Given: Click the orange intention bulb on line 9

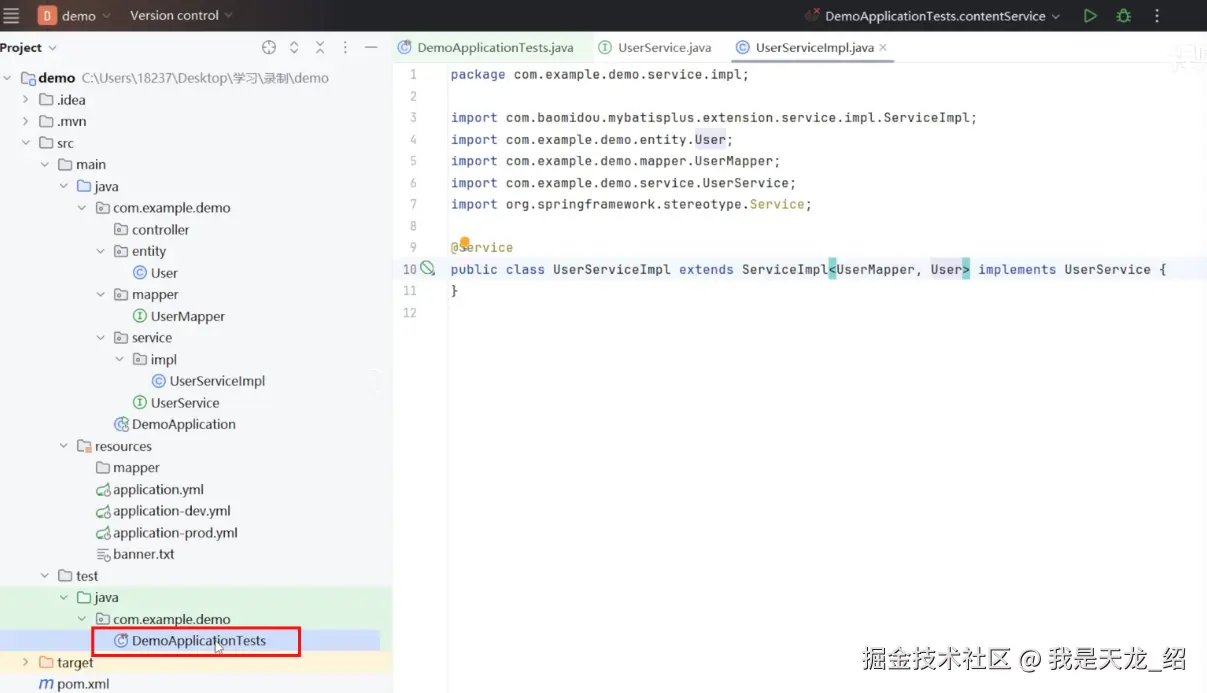Looking at the screenshot, I should [x=464, y=242].
